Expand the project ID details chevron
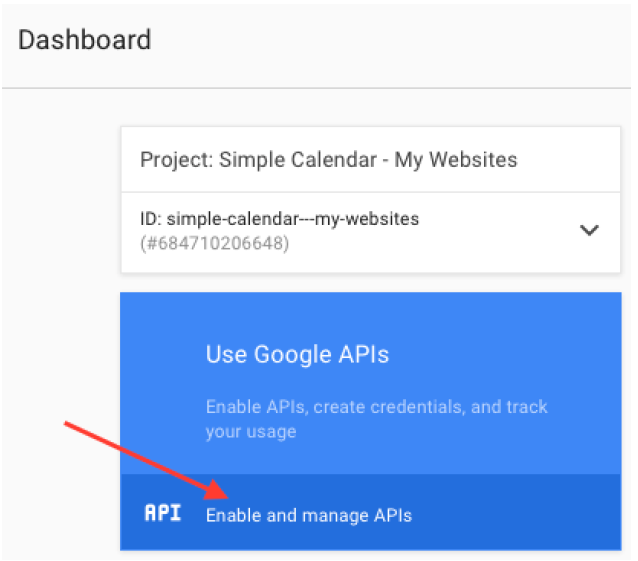Viewport: 638px width, 561px height. point(589,230)
